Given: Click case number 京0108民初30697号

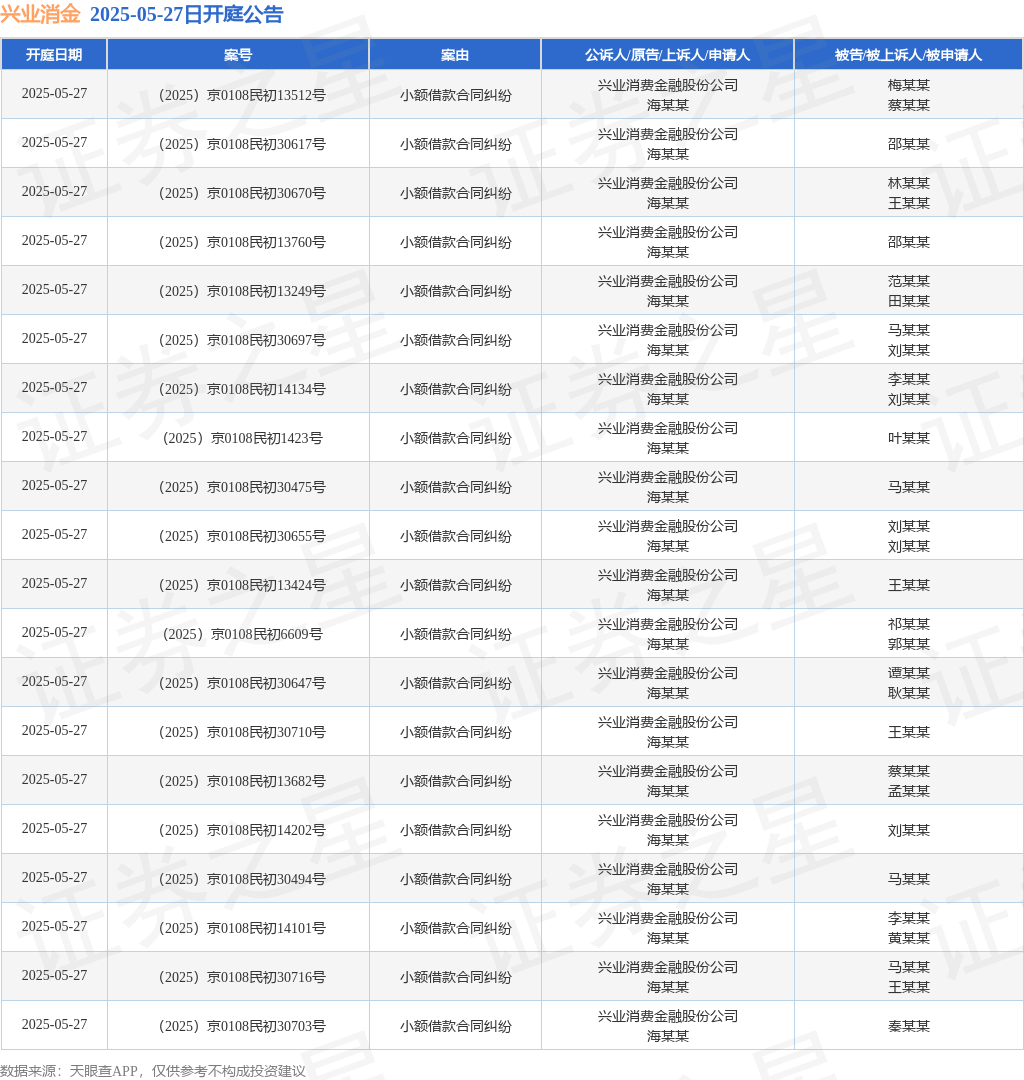Looking at the screenshot, I should [266, 340].
